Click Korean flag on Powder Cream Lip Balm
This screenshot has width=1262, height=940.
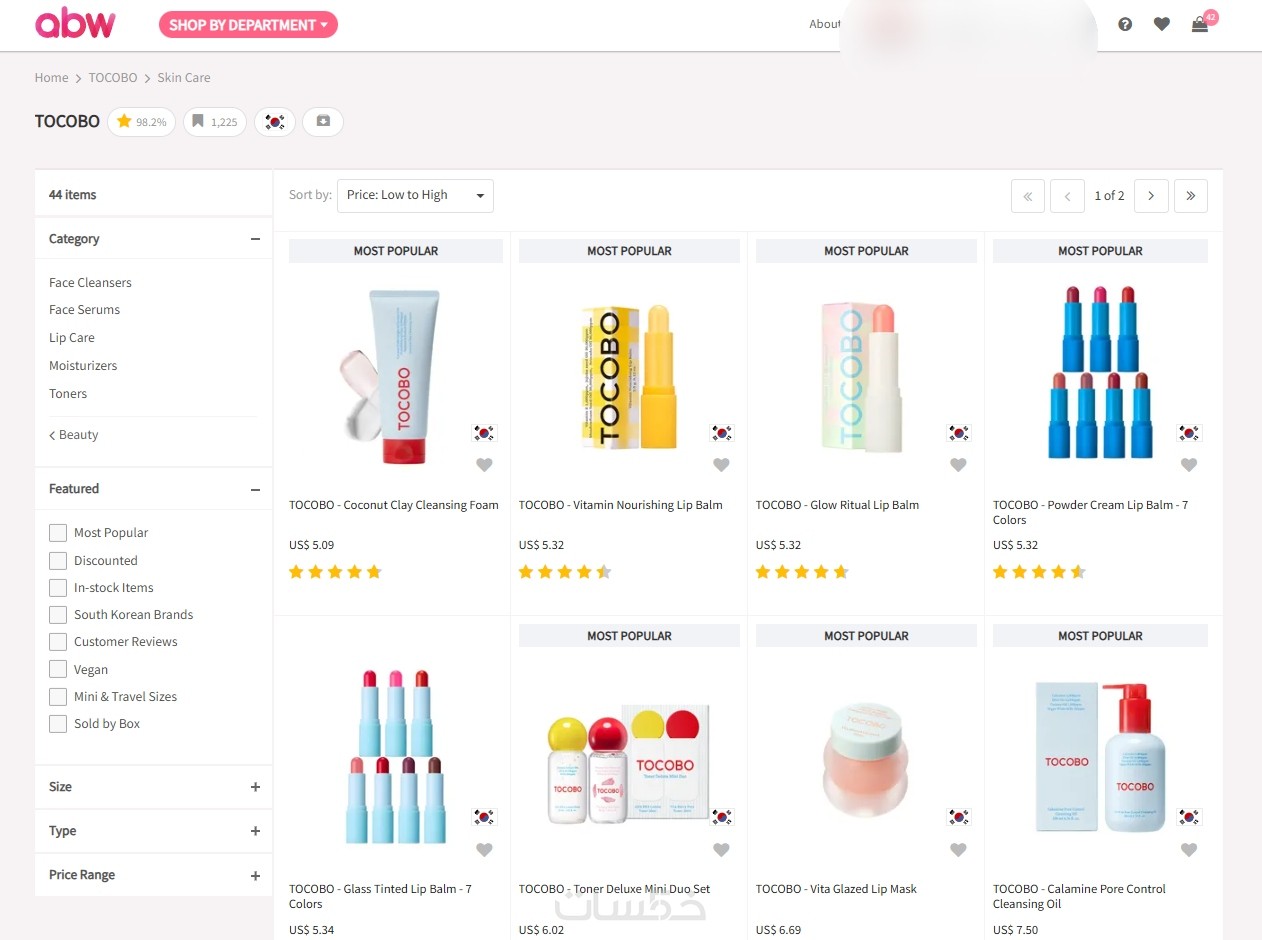pos(1189,433)
